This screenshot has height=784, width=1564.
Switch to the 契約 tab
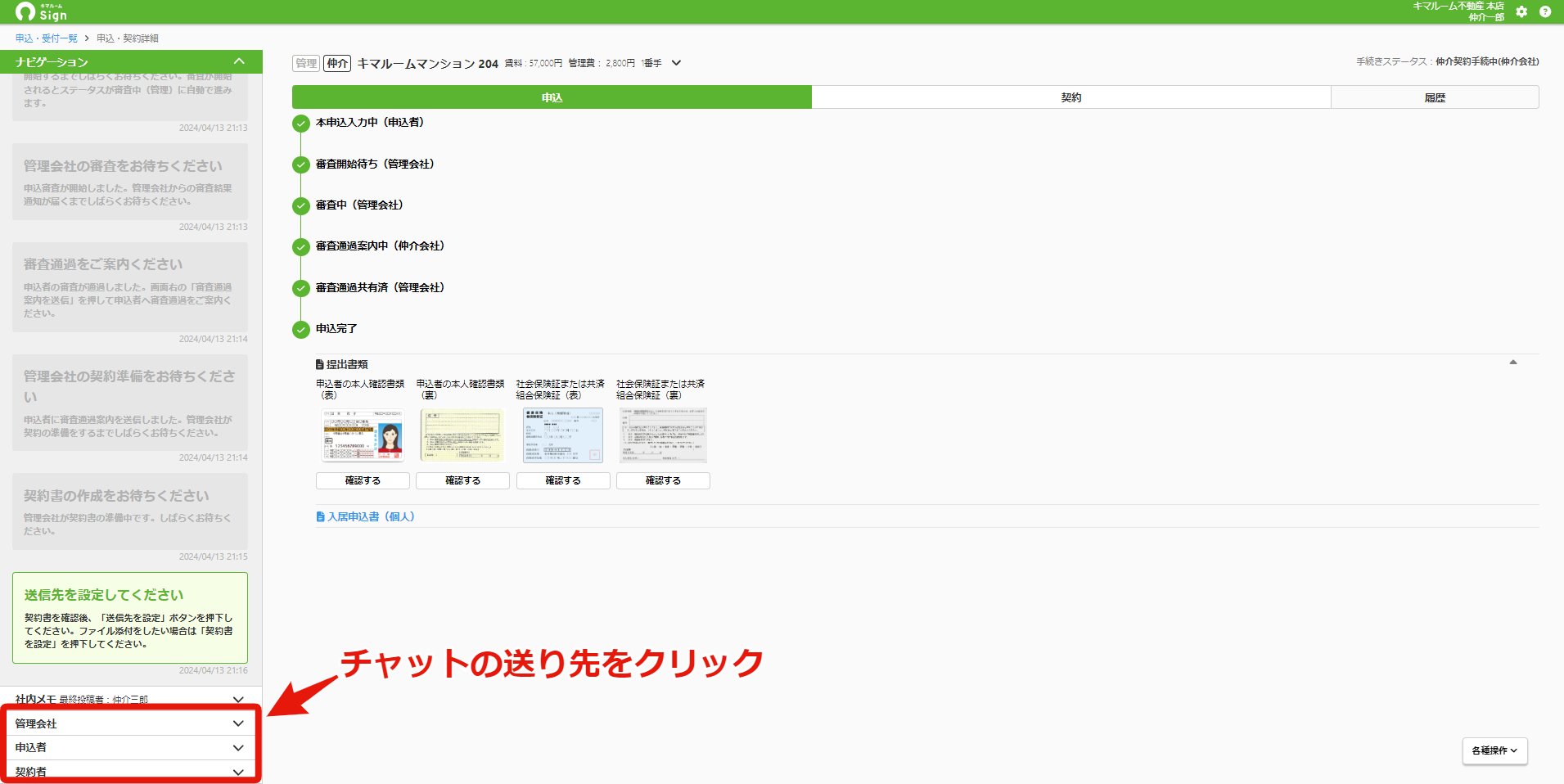coord(1070,97)
